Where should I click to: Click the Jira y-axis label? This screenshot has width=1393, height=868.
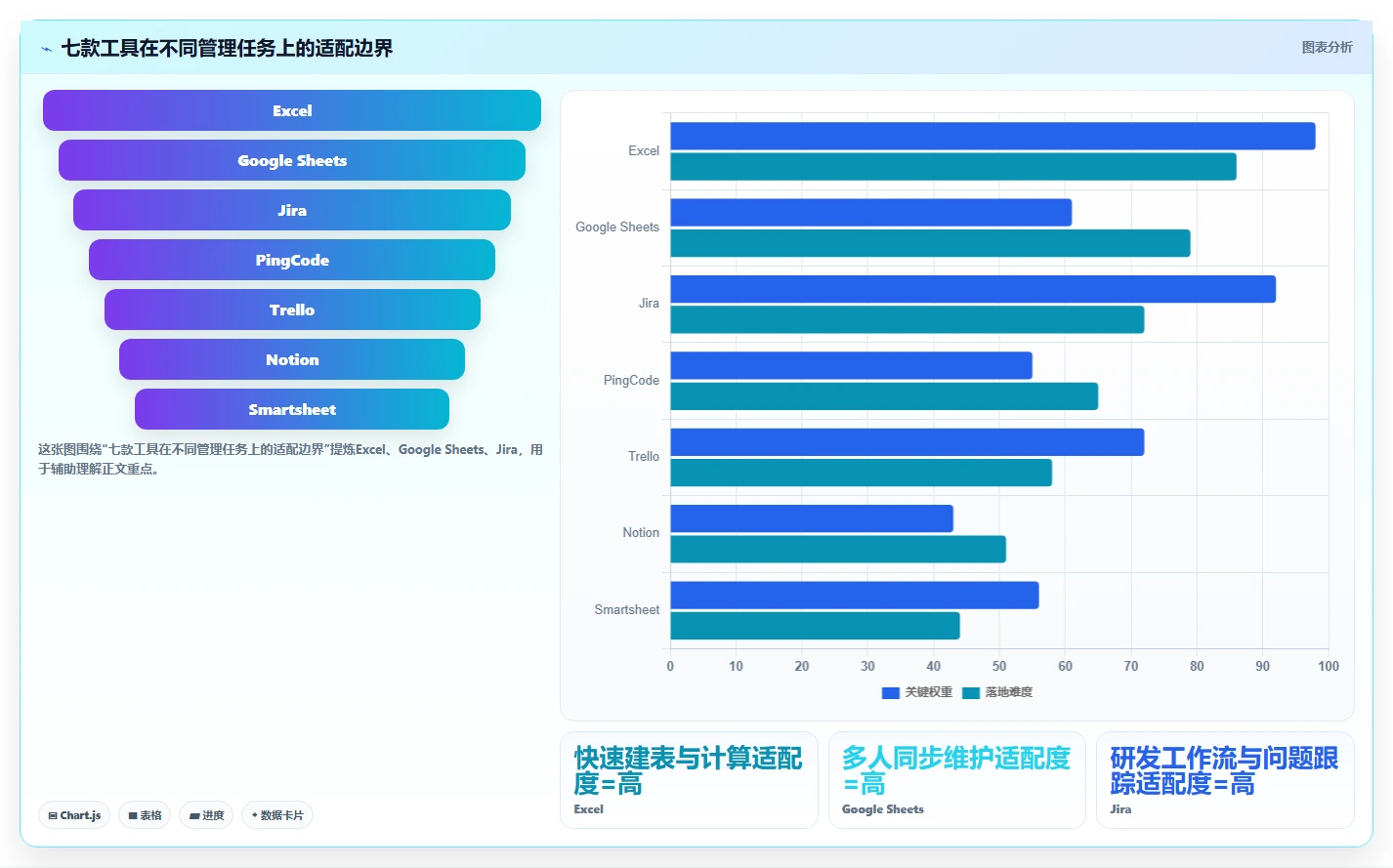point(649,304)
